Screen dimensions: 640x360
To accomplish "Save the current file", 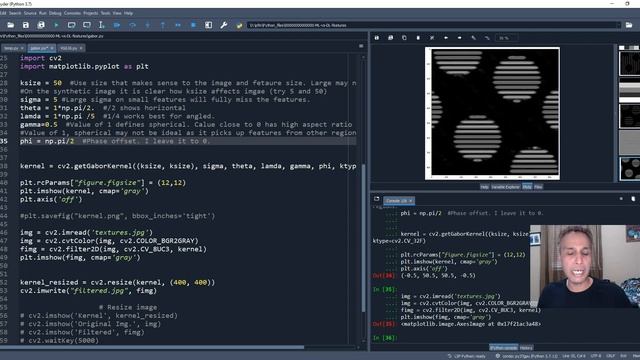I will (26, 25).
